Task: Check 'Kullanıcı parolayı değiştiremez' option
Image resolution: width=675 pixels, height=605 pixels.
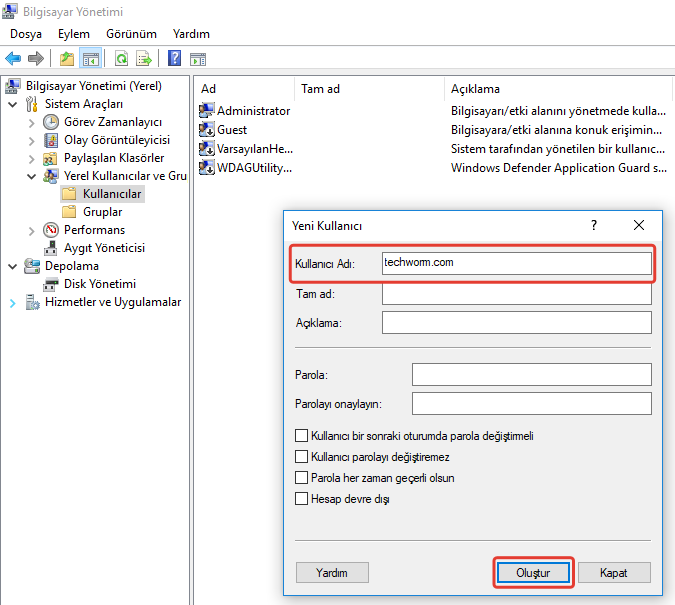Action: pos(302,457)
